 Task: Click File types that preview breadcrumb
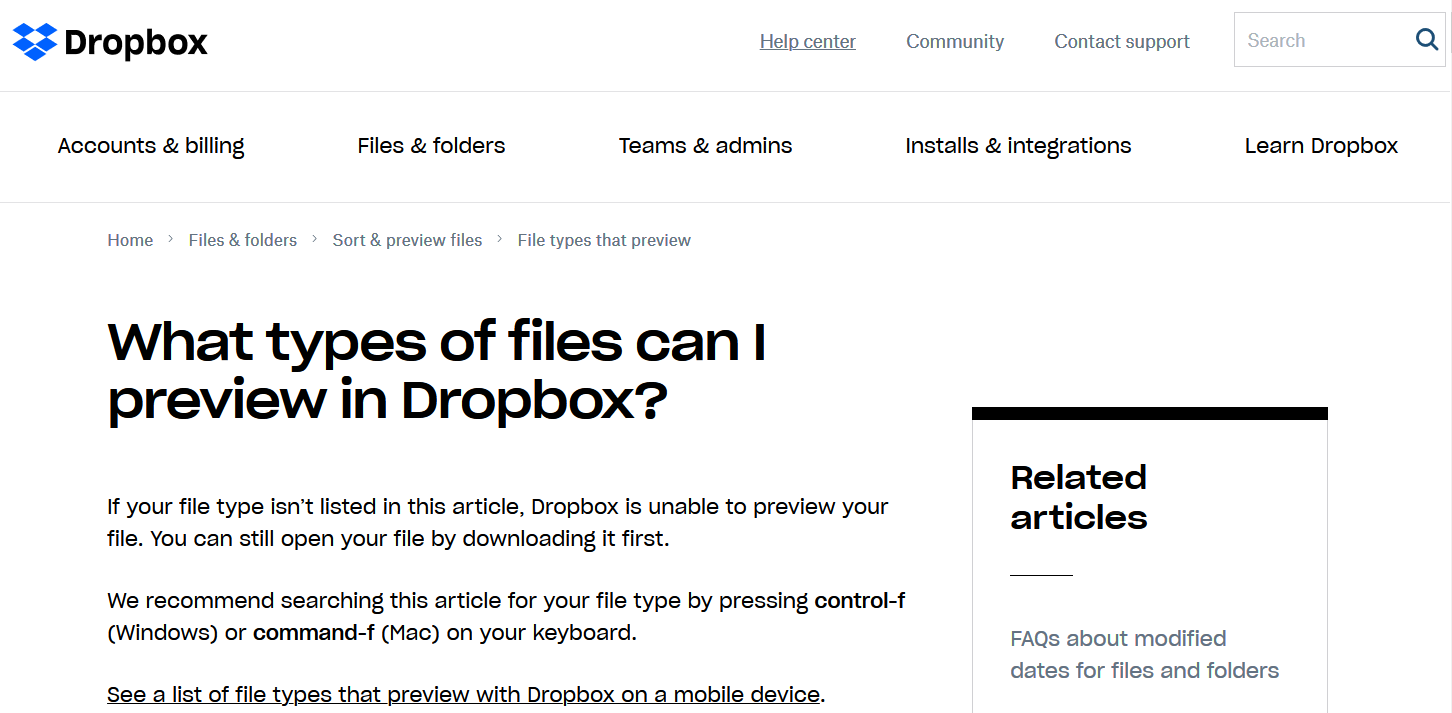coord(604,240)
